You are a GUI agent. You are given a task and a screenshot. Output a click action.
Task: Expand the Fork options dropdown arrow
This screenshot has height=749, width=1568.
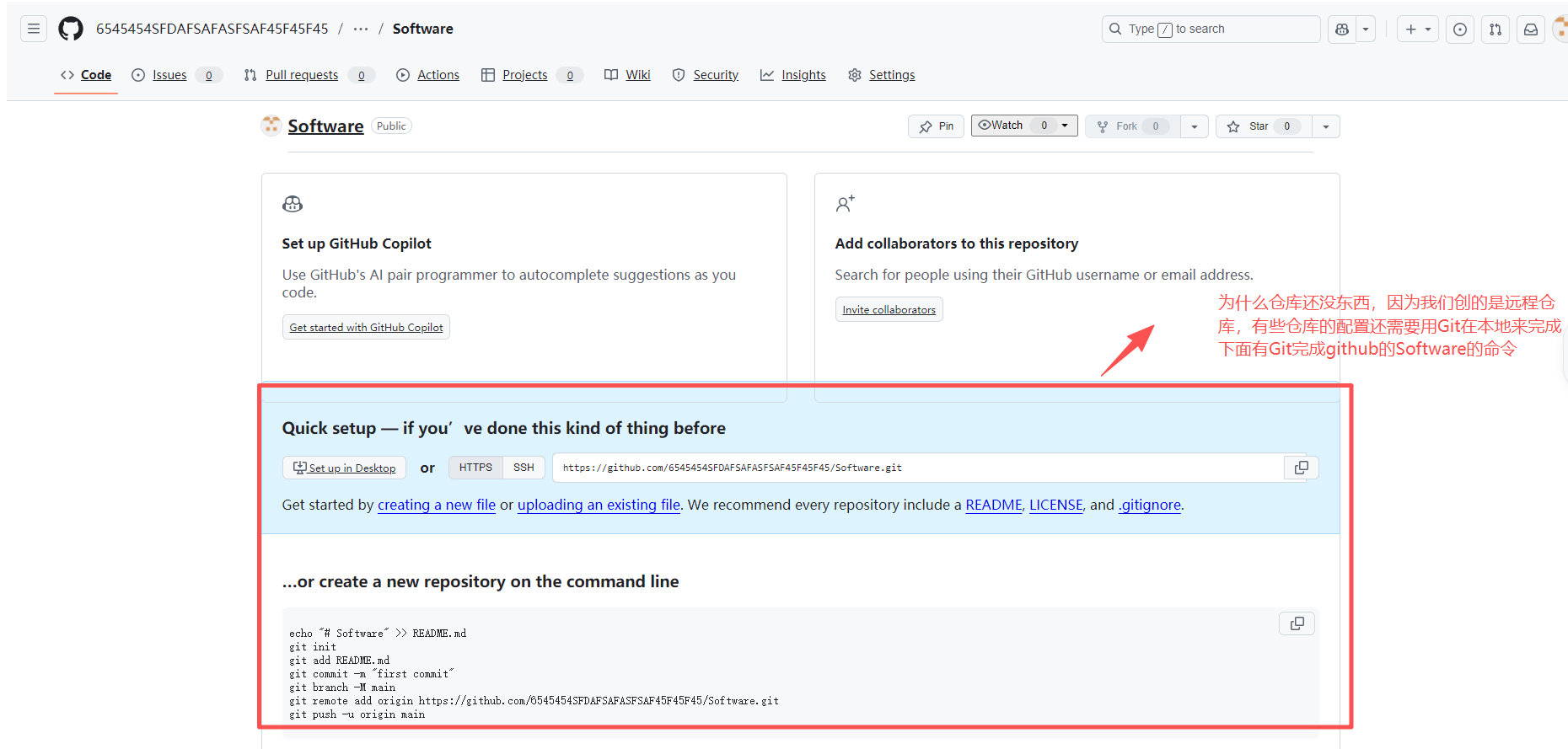1195,126
